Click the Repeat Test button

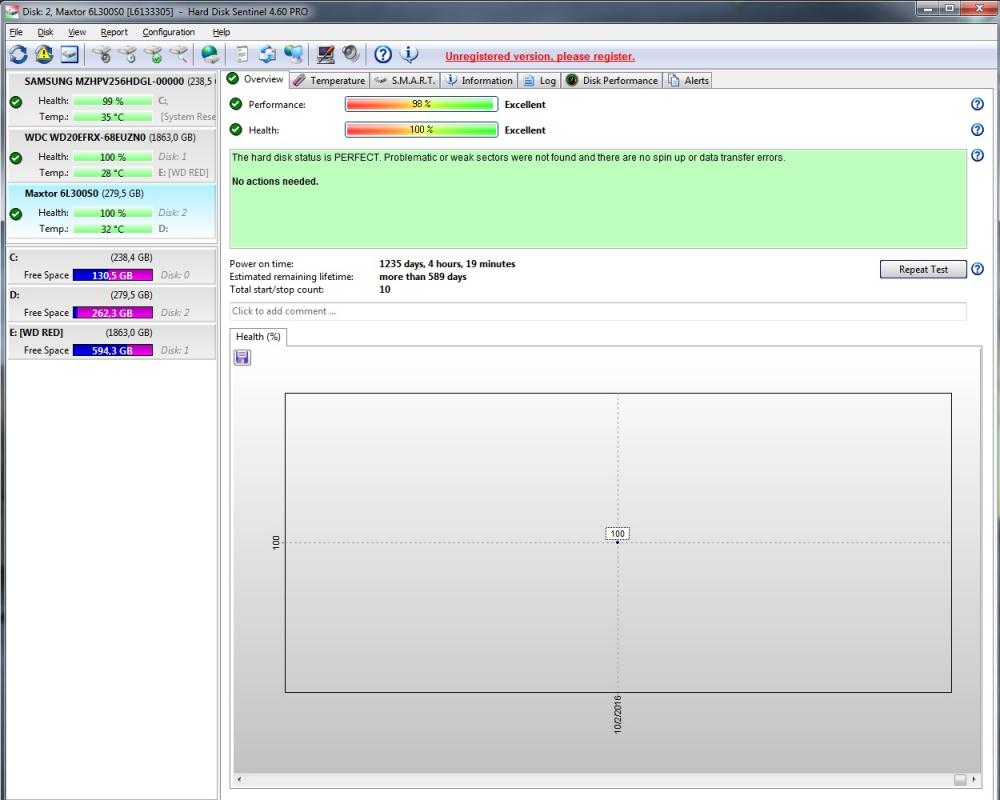coord(923,269)
